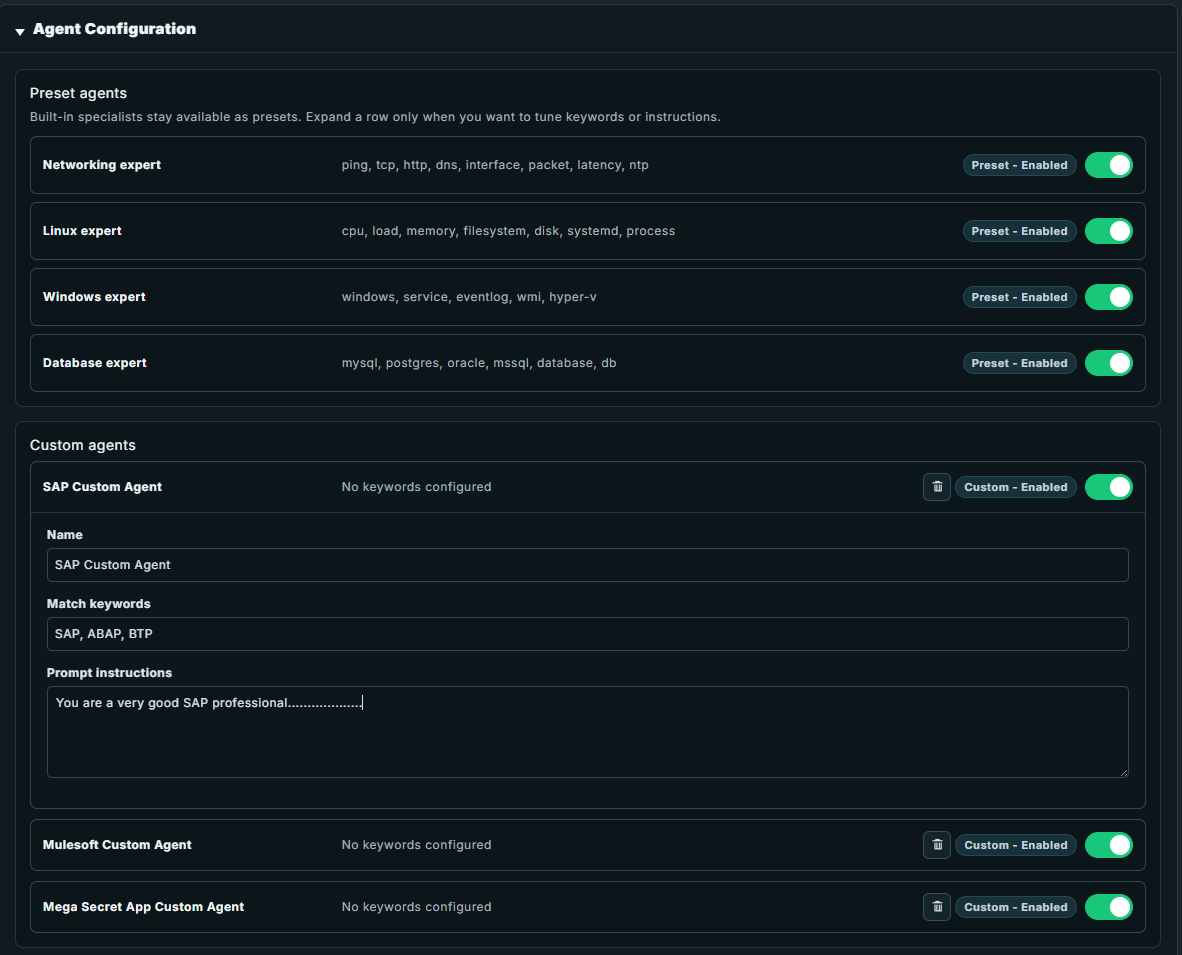The height and width of the screenshot is (955, 1182).
Task: Click Mega Secret App's Custom - Enabled badge
Action: (1015, 907)
